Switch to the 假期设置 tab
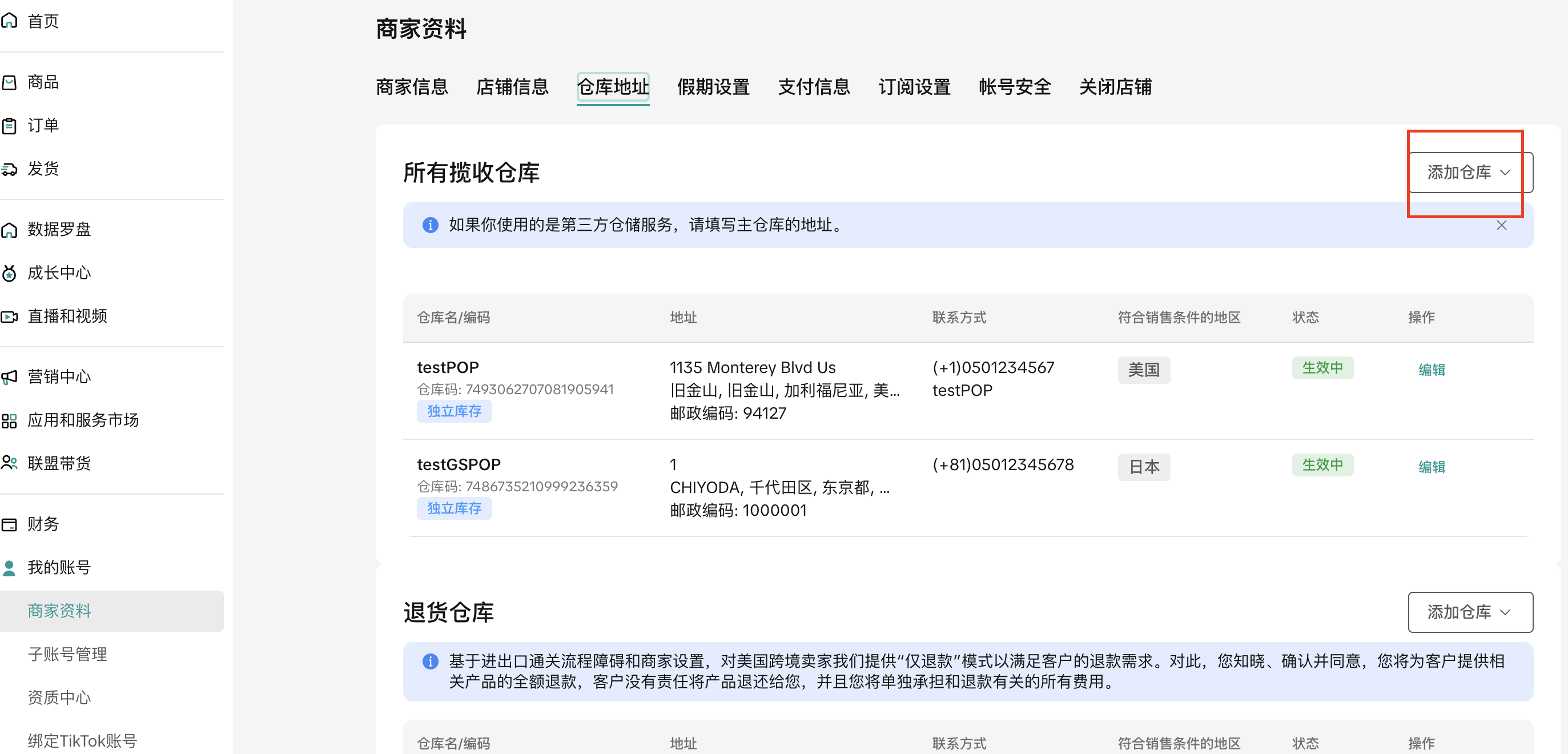The width and height of the screenshot is (1568, 754). tap(713, 87)
